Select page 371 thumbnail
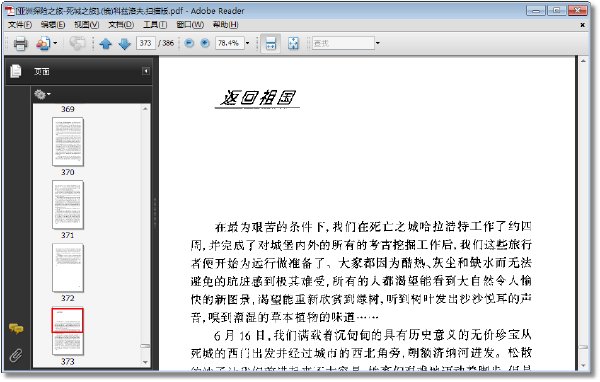This screenshot has width=600, height=382. point(68,205)
